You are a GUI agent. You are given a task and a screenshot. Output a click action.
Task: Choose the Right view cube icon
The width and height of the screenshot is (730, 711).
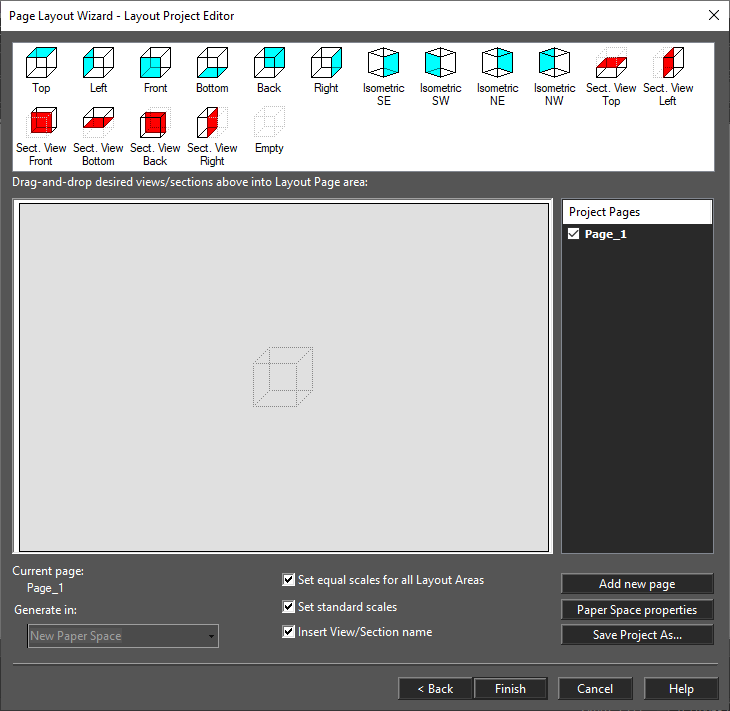point(326,62)
